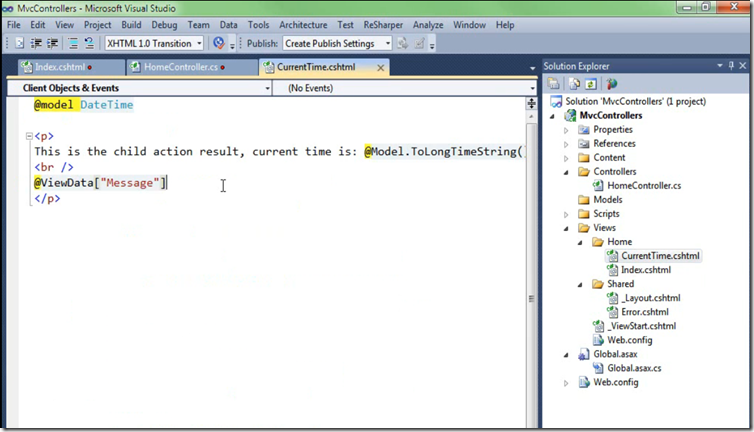Click the Properties icon in Solution Explorer toolbar
Image resolution: width=754 pixels, height=432 pixels.
tap(553, 84)
